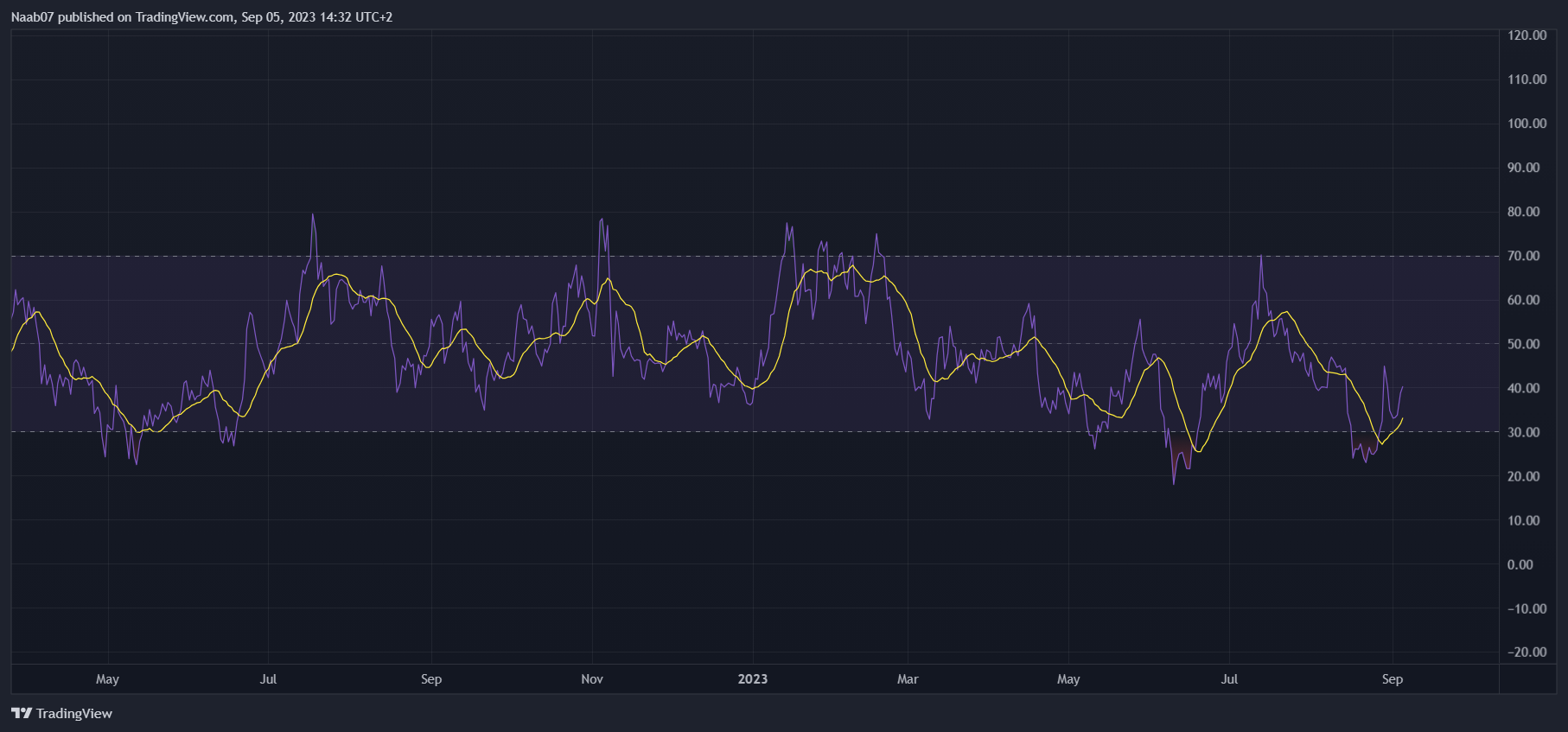Image resolution: width=1568 pixels, height=732 pixels.
Task: Click the −20.00 price axis label
Action: pyautogui.click(x=1527, y=652)
